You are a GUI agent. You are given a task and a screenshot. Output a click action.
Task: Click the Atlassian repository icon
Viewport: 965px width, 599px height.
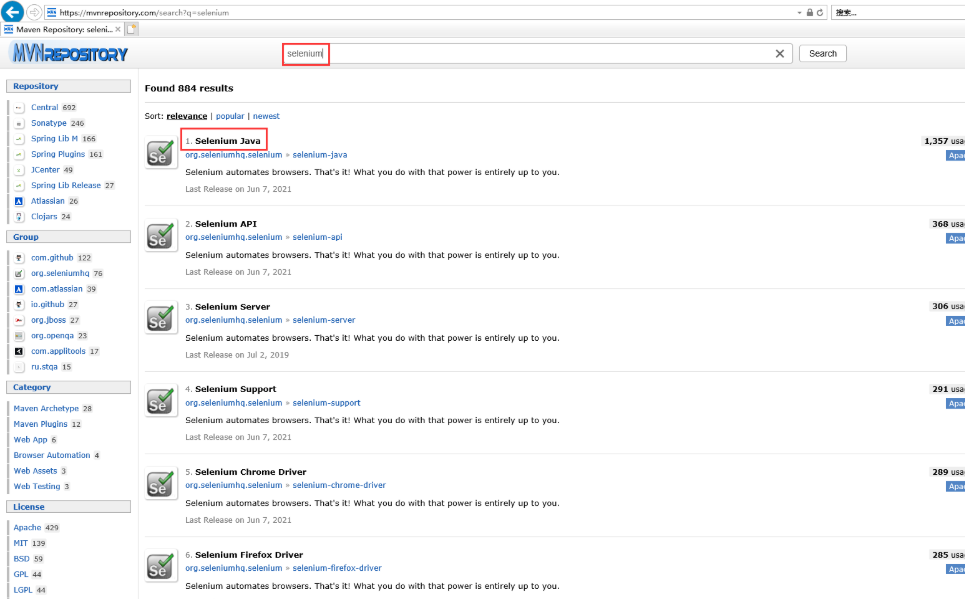[18, 201]
